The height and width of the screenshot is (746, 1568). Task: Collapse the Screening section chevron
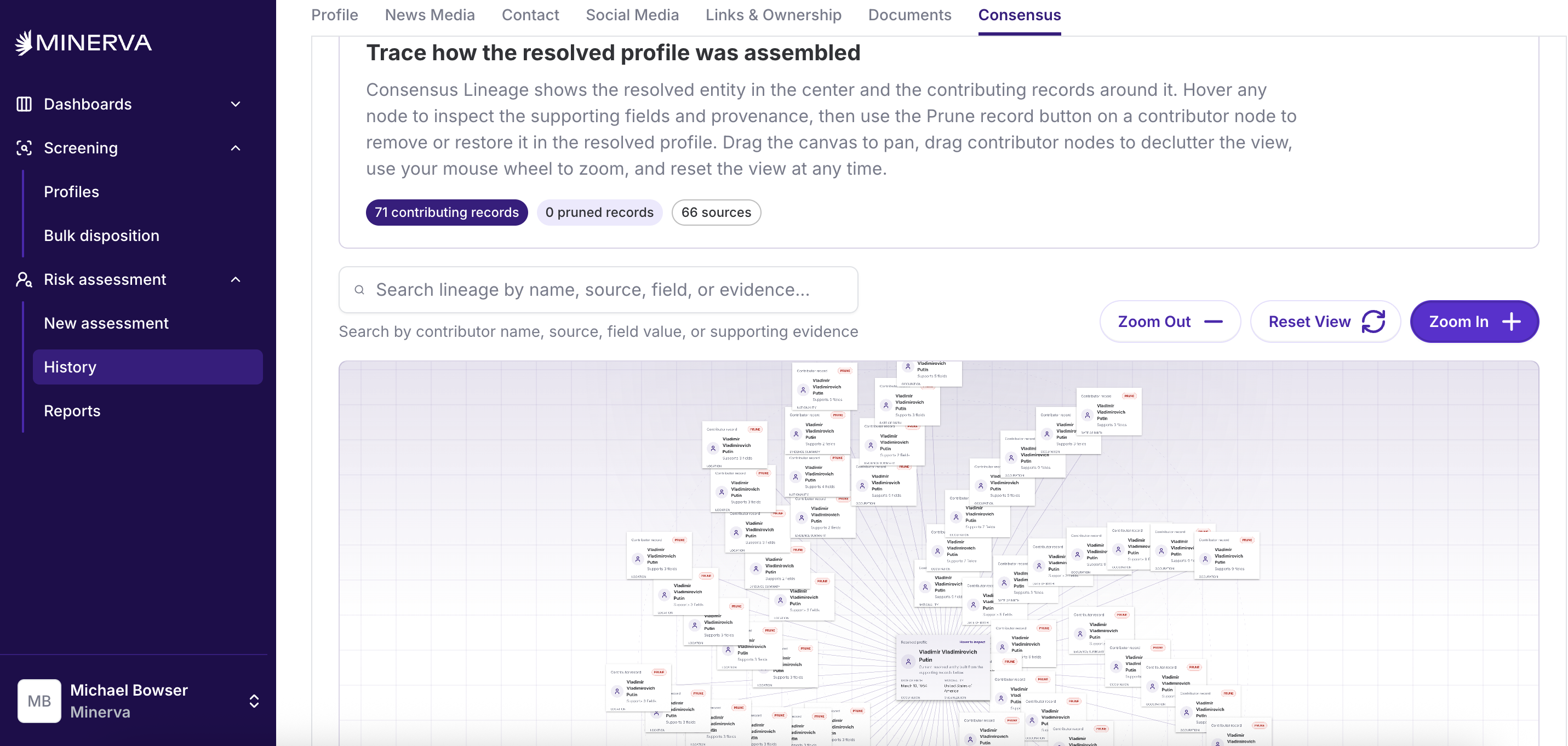(236, 148)
